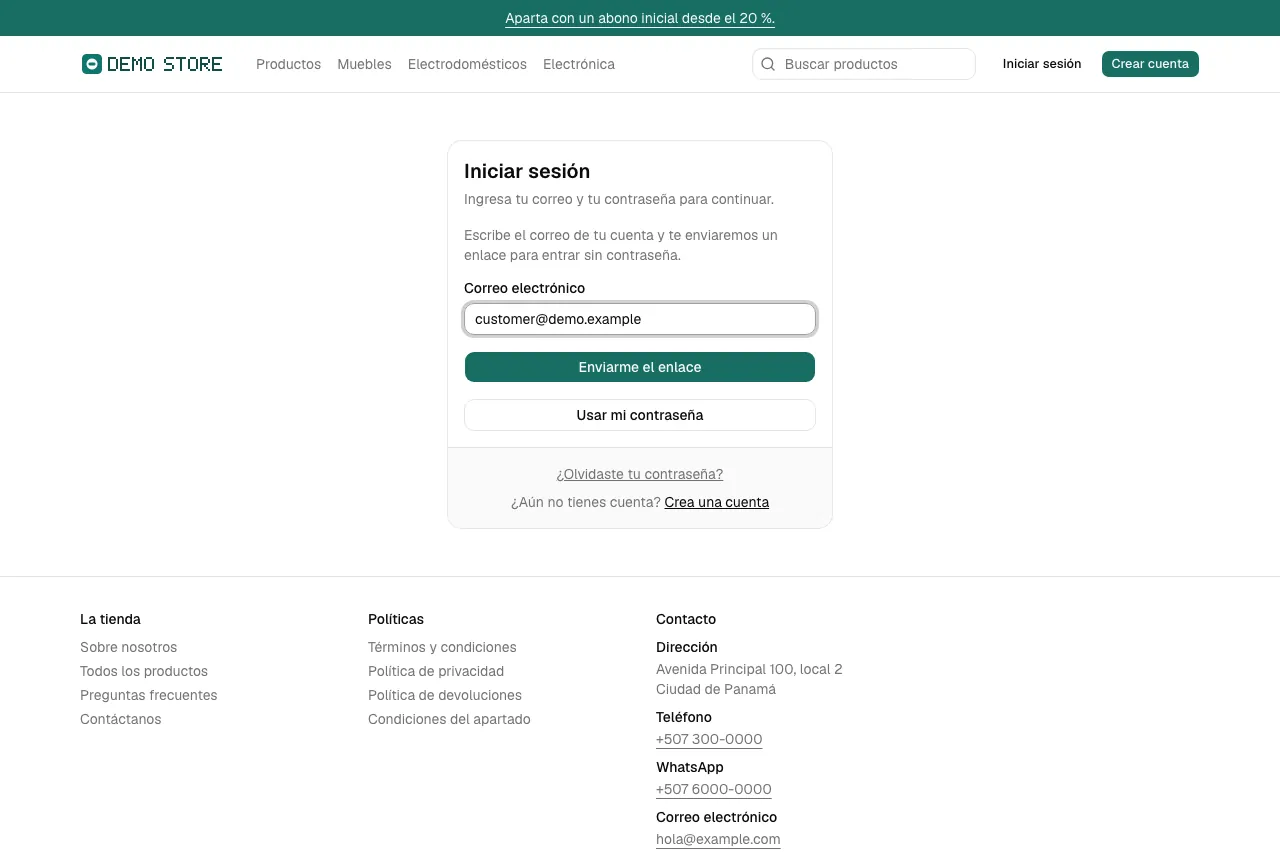Open Términos y condiciones

(442, 647)
